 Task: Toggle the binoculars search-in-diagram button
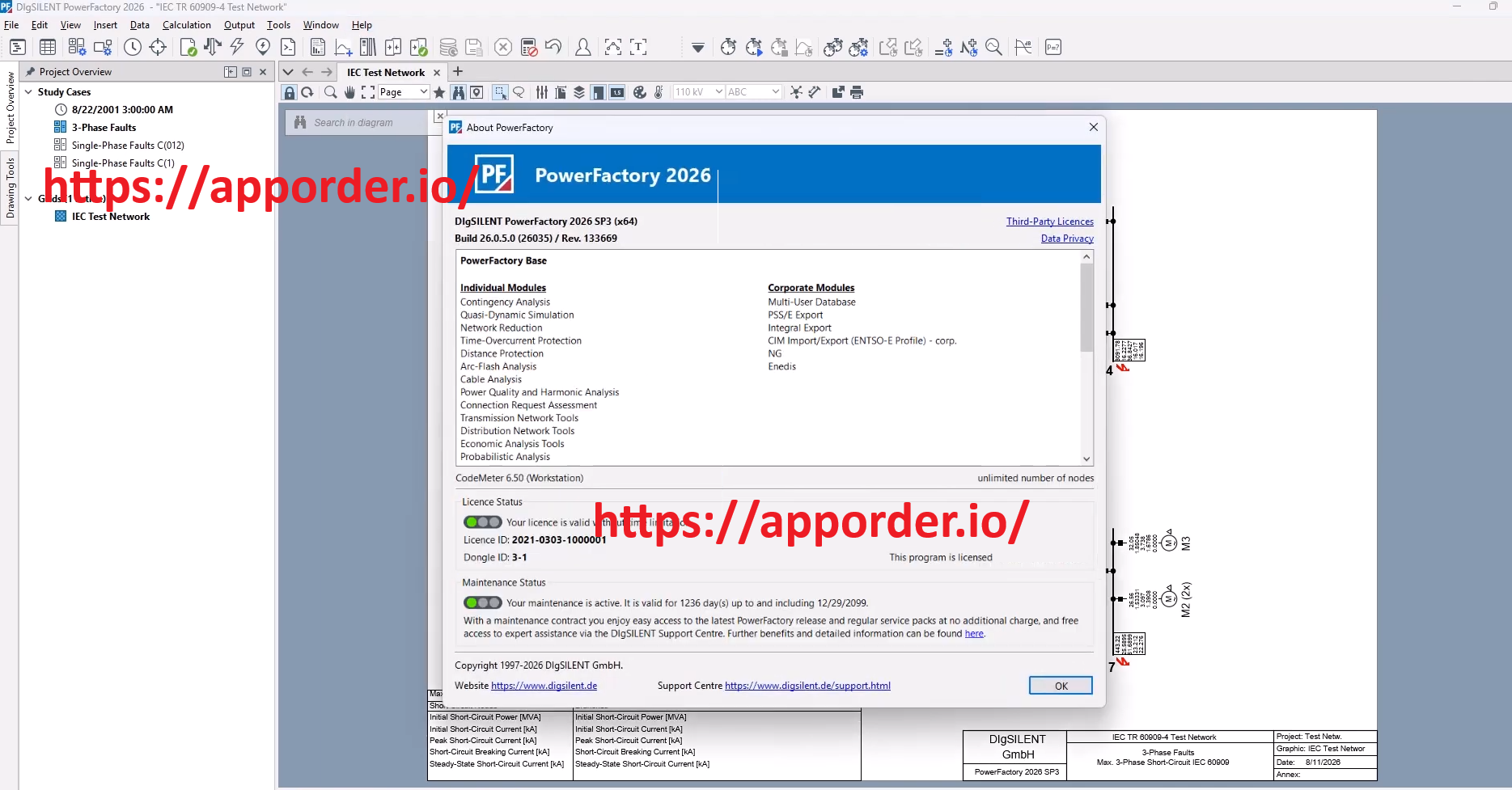pyautogui.click(x=459, y=92)
